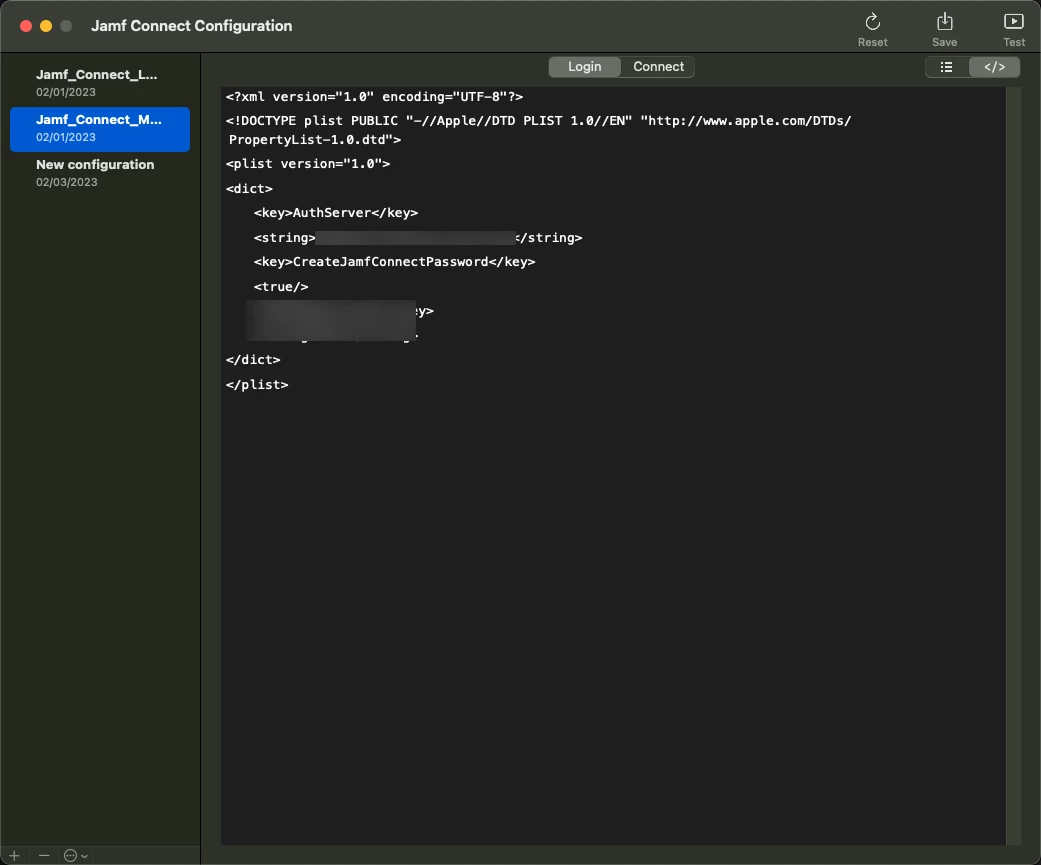
Task: Click the AuthServer string value field
Action: tap(416, 238)
